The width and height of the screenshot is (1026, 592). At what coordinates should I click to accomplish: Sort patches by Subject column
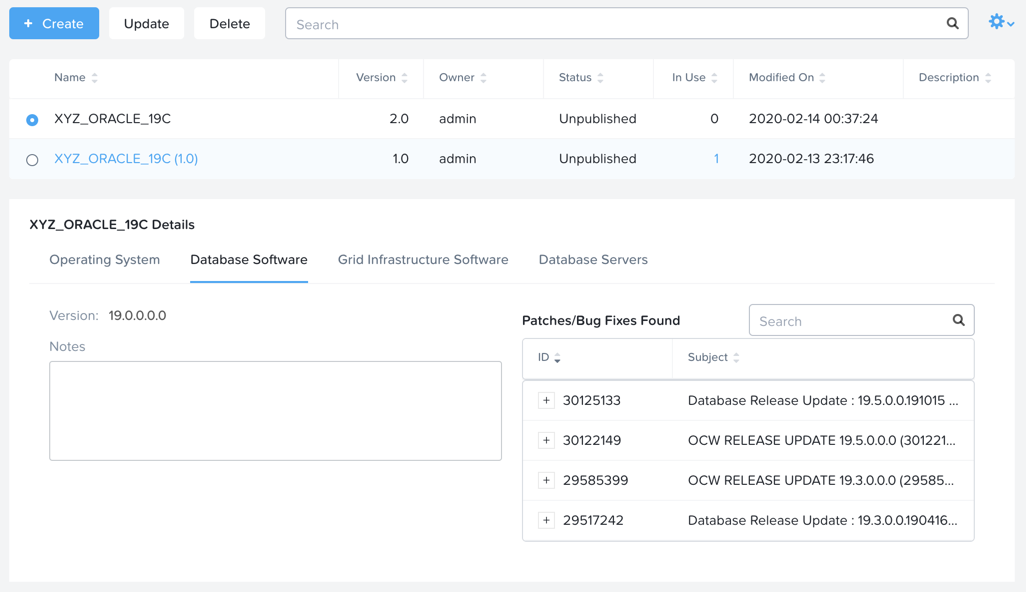tap(713, 357)
